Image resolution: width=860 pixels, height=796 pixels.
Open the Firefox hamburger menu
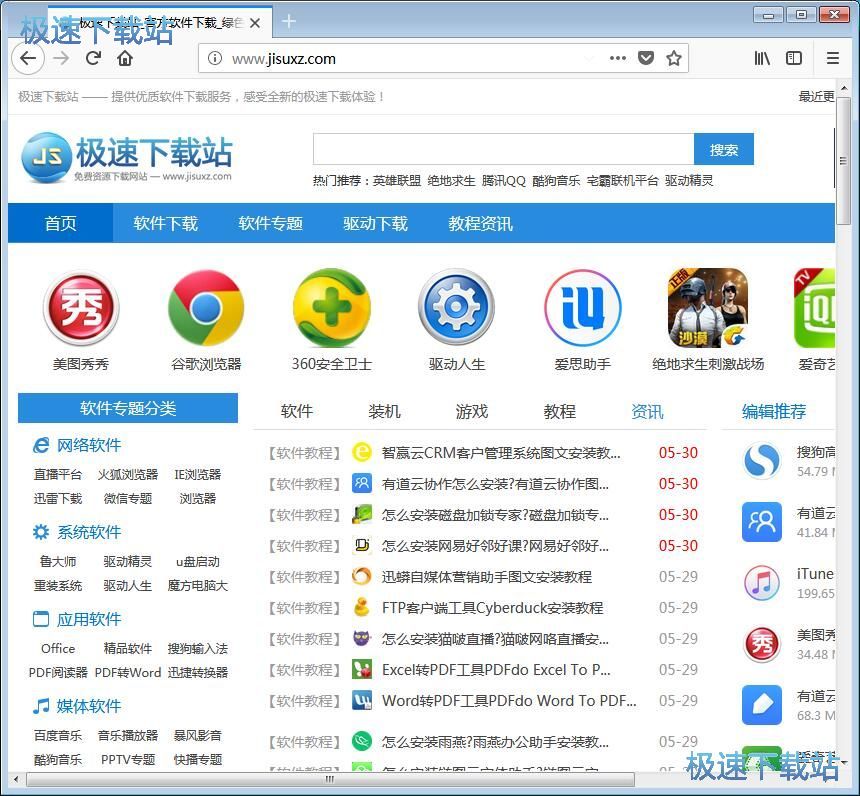point(832,58)
